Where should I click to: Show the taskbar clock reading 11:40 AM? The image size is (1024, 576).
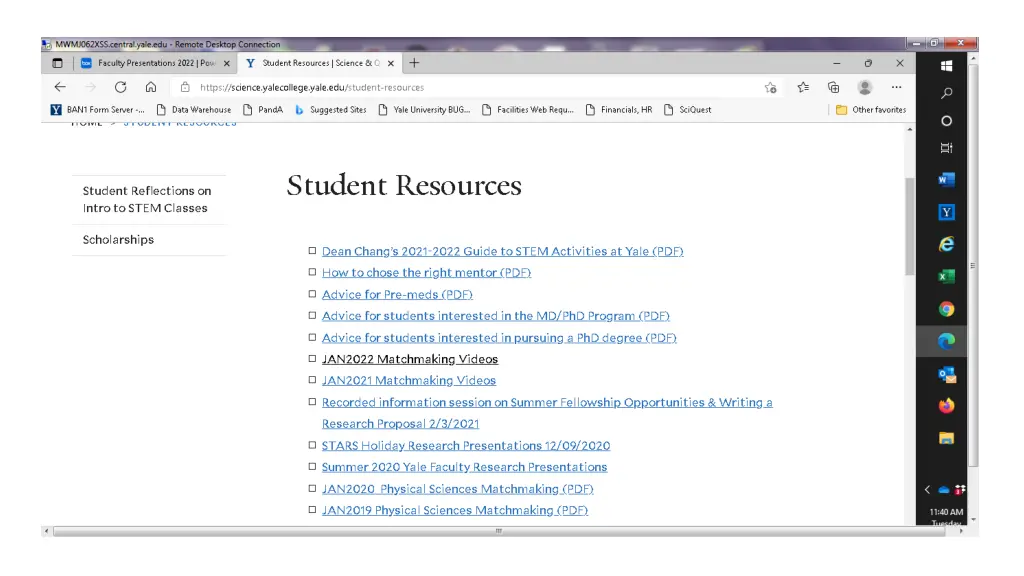(946, 512)
